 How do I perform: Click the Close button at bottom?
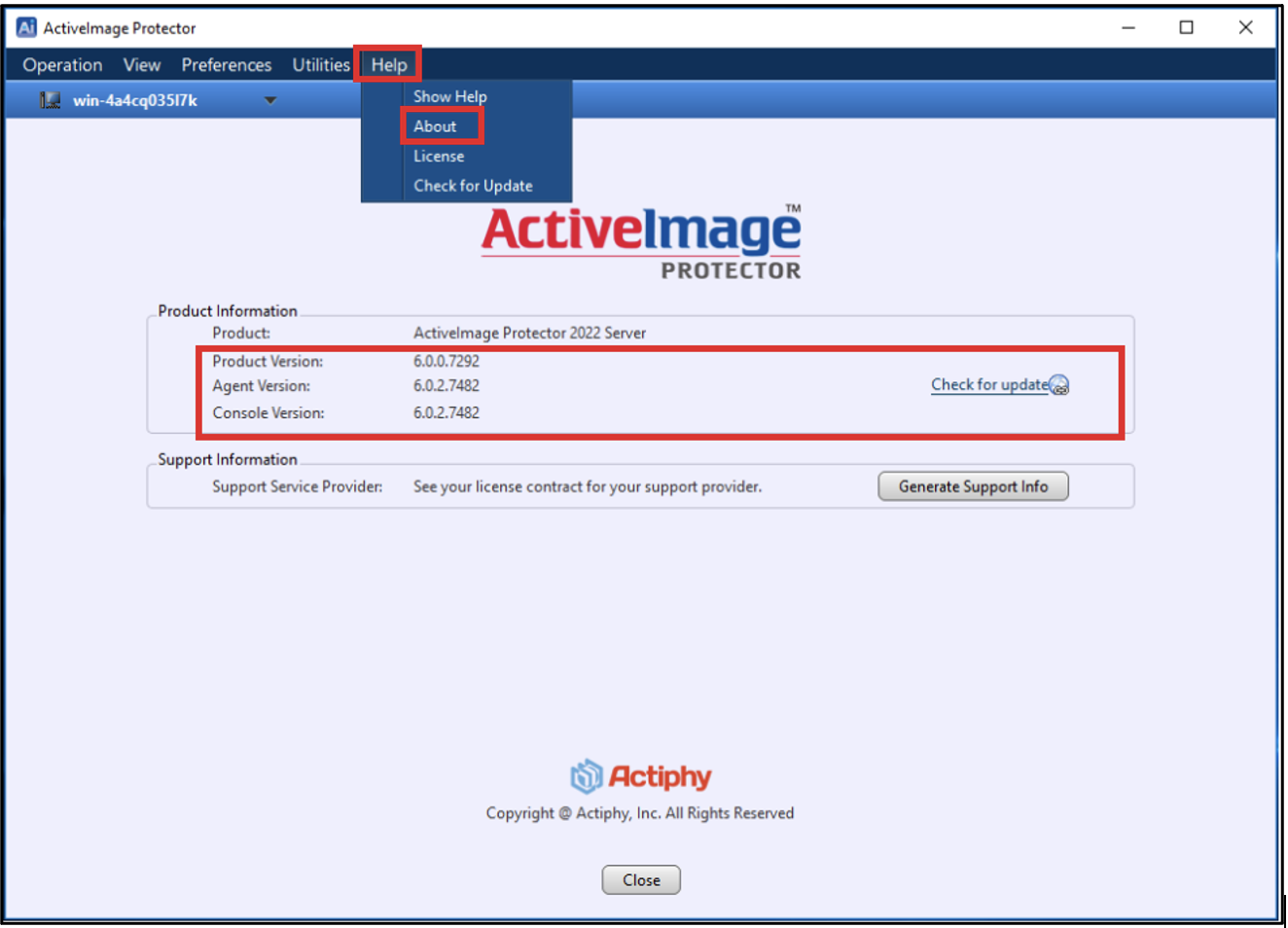641,879
